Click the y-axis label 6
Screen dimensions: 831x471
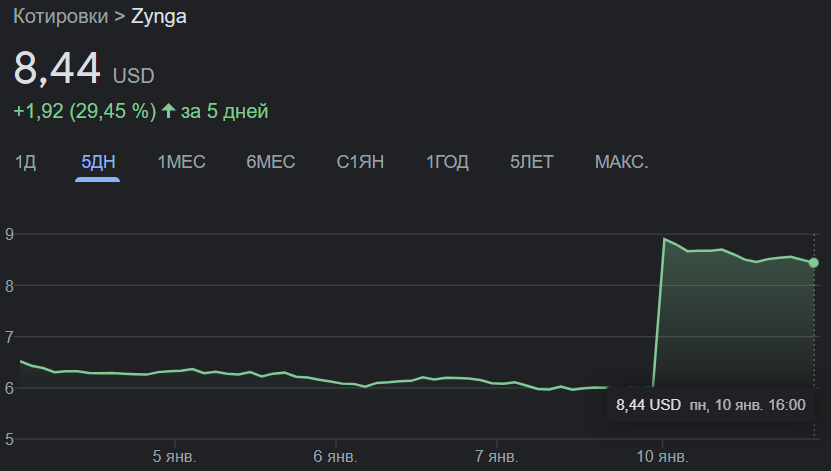pos(9,388)
